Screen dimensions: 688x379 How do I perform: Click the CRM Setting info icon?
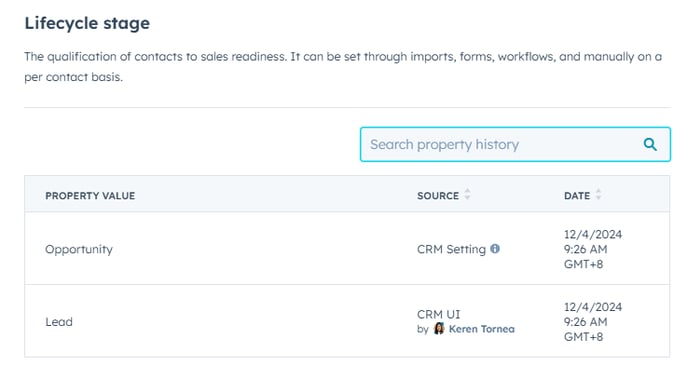[x=495, y=249]
